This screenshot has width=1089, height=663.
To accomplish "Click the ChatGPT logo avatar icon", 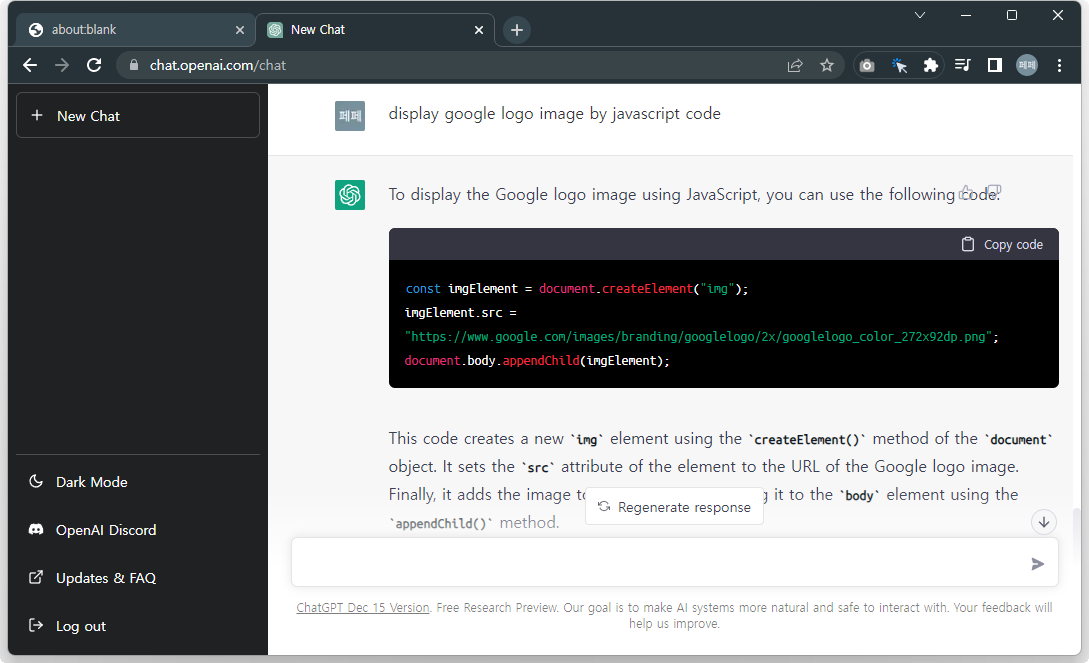I will (x=350, y=195).
